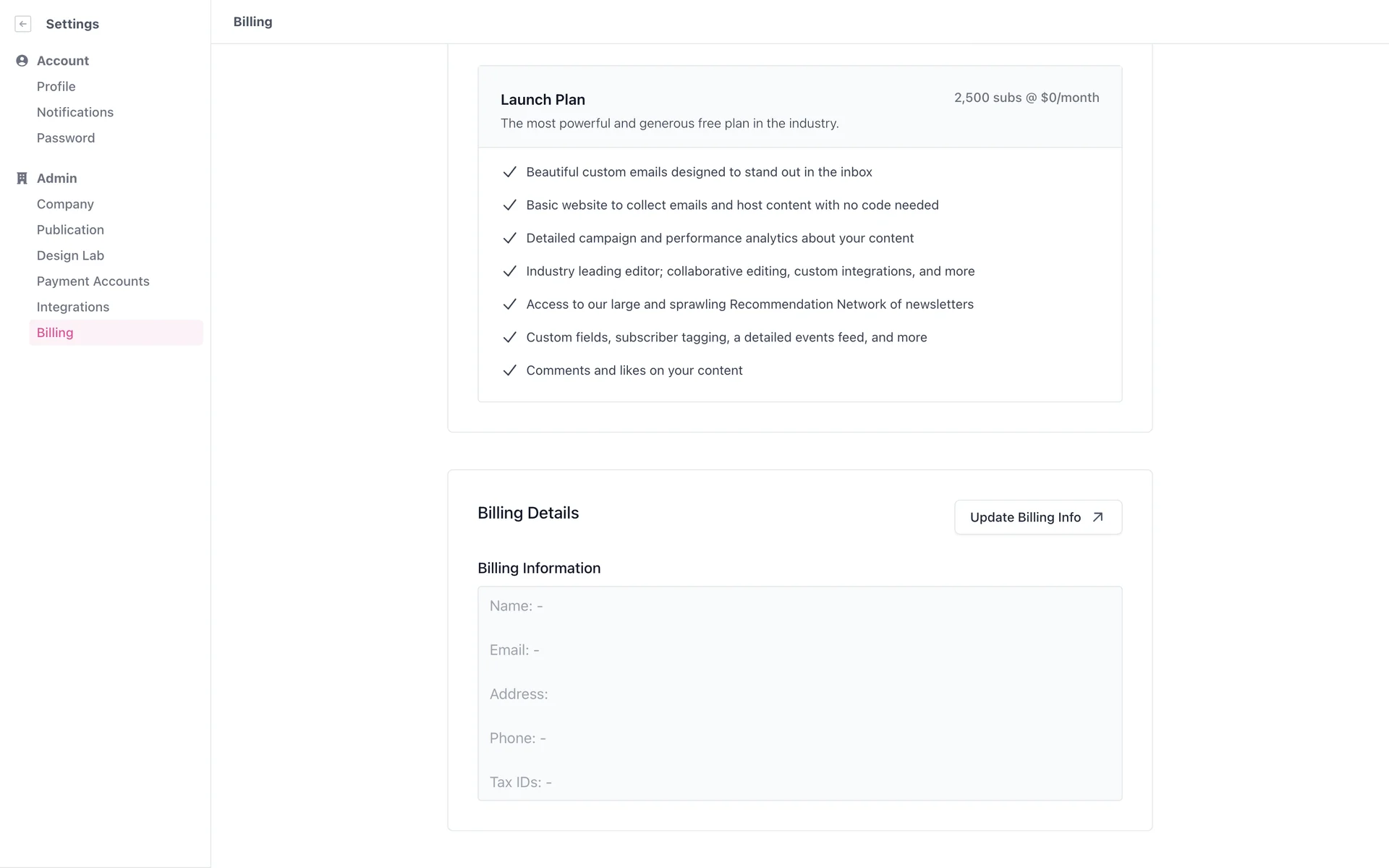Go to Notifications settings
The width and height of the screenshot is (1389, 868).
[75, 112]
